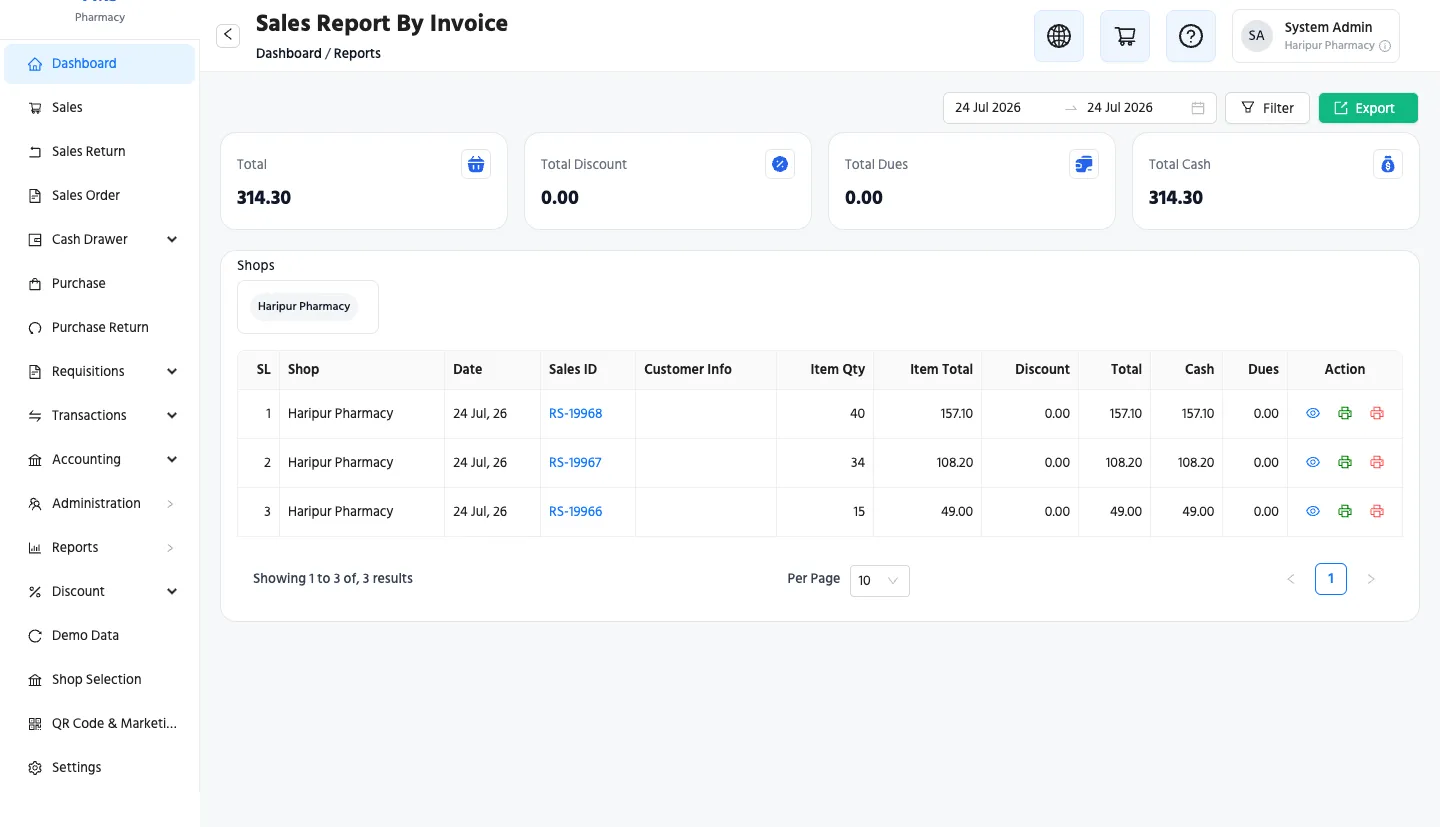Expand the Accounting menu chevron
1440x827 pixels.
(172, 460)
